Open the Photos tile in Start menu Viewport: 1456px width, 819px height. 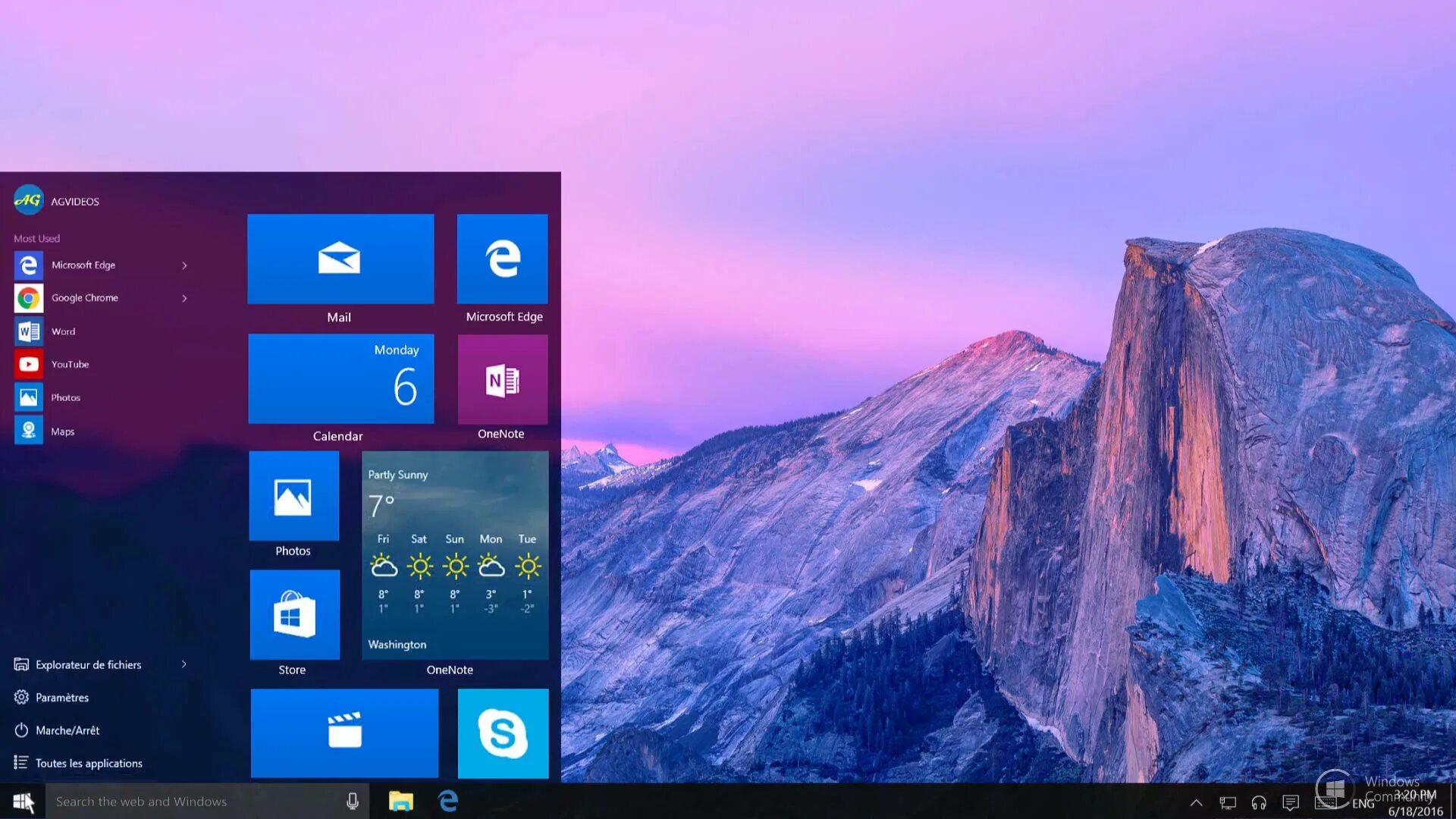(x=294, y=504)
